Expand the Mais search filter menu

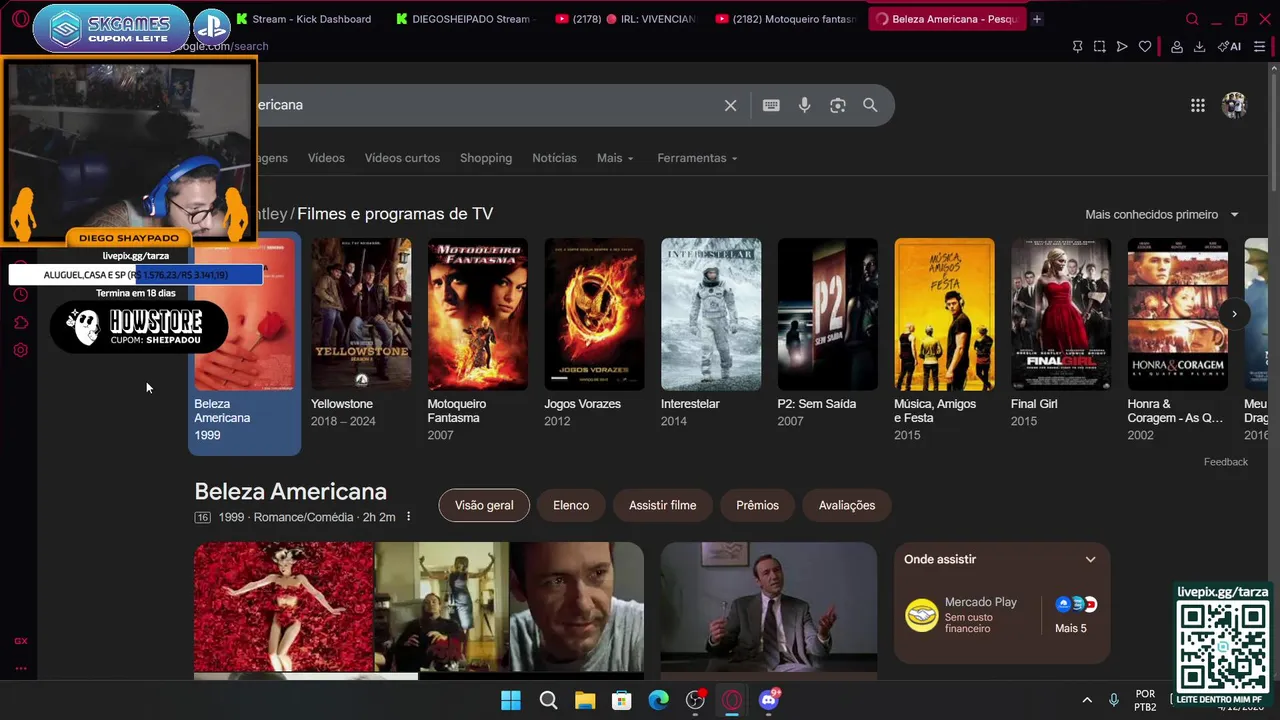tap(615, 158)
